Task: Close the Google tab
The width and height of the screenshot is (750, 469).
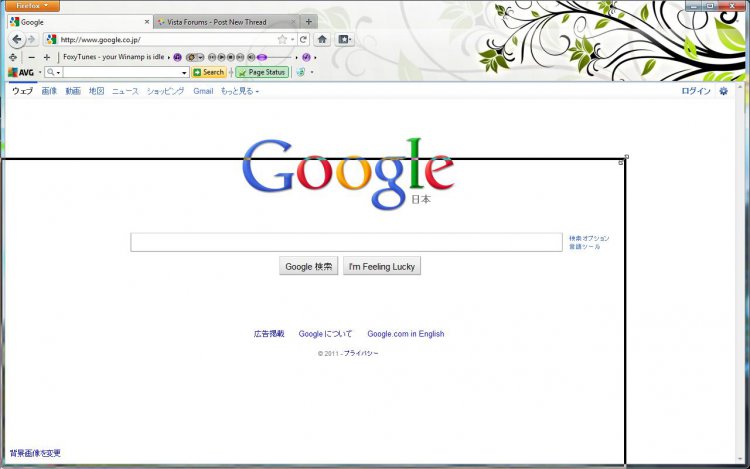Action: pyautogui.click(x=147, y=22)
